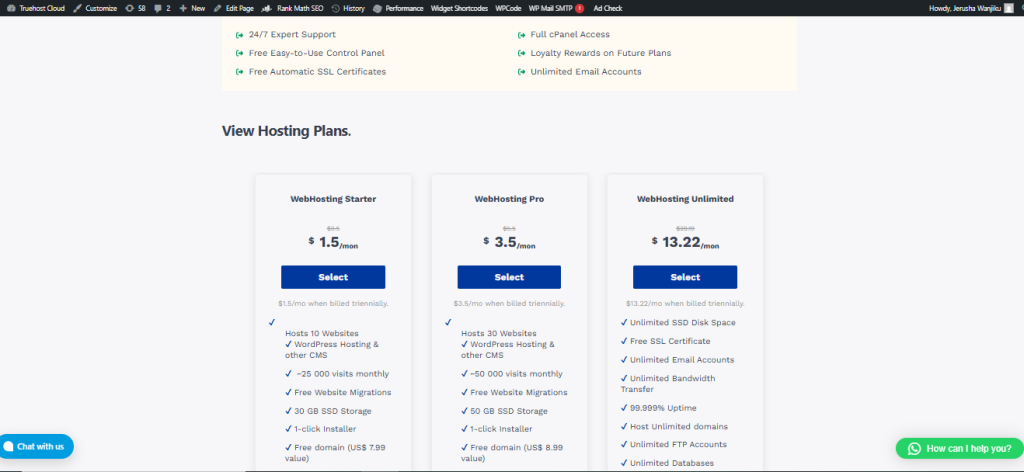The width and height of the screenshot is (1024, 472).
Task: Click Unlimited FTP Accounts feature
Action: [679, 445]
